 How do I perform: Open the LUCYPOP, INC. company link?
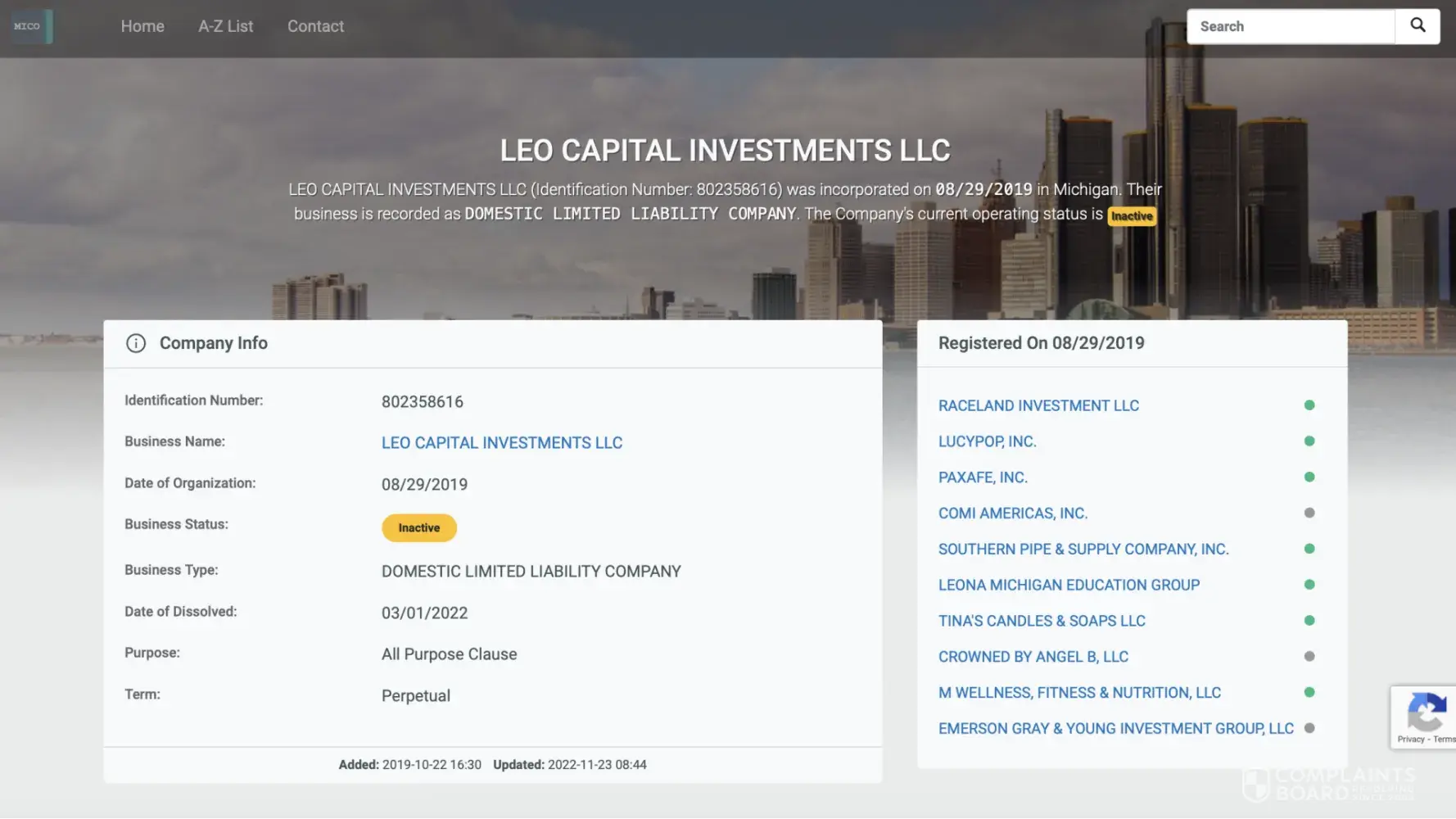point(987,441)
